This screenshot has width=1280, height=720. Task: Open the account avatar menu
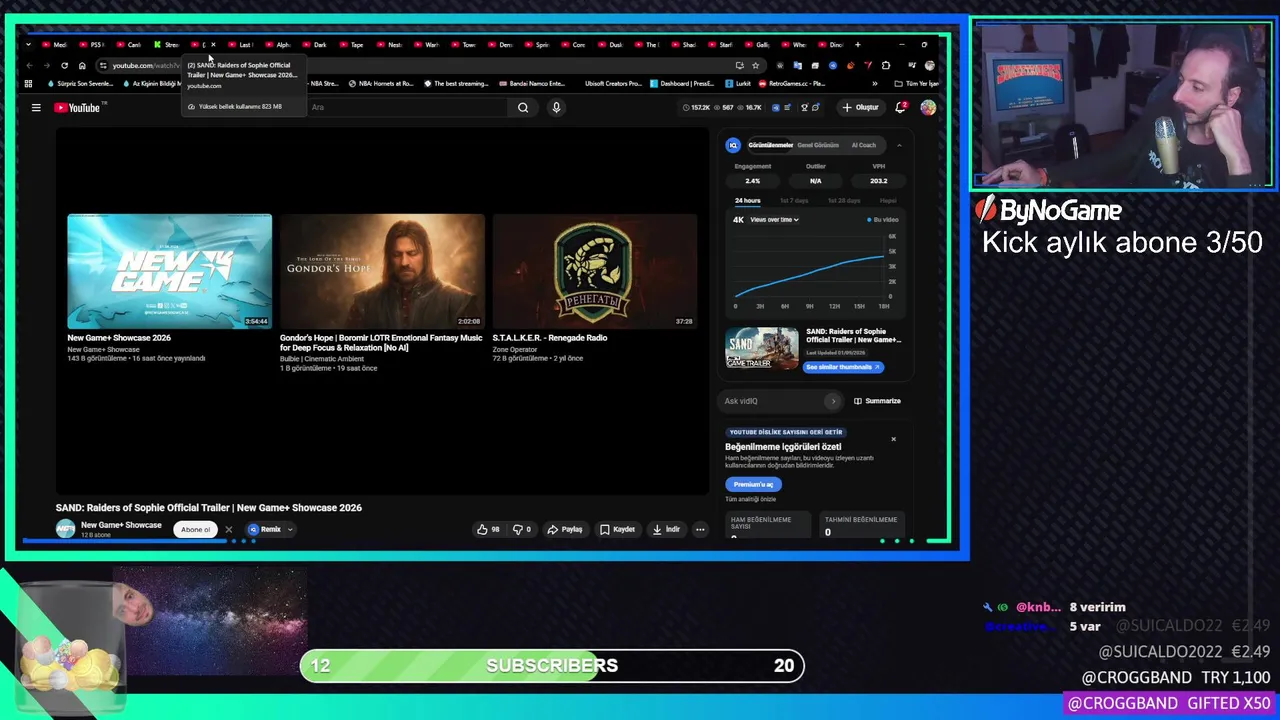(928, 107)
